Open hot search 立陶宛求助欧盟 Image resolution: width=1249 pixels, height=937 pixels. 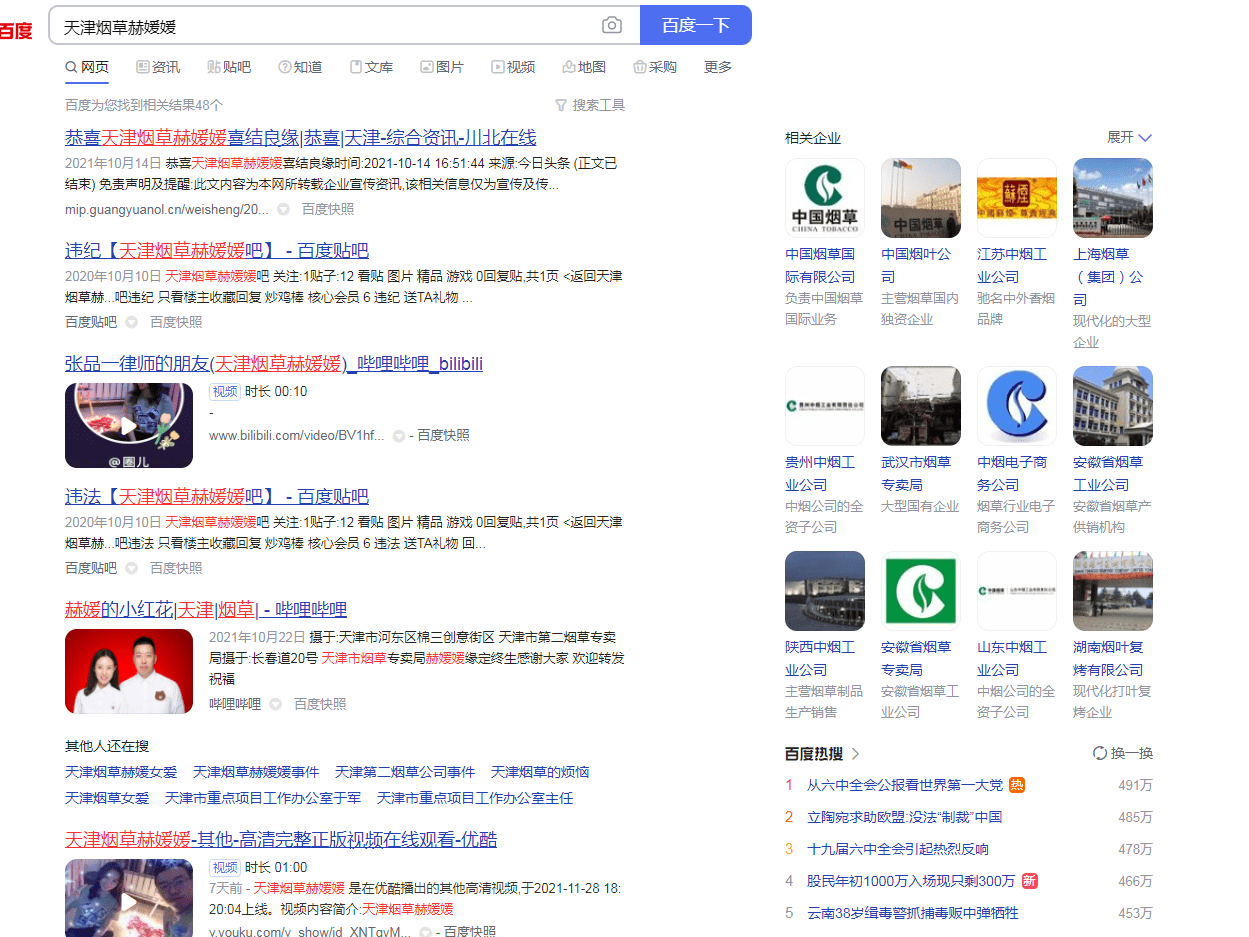pyautogui.click(x=905, y=817)
